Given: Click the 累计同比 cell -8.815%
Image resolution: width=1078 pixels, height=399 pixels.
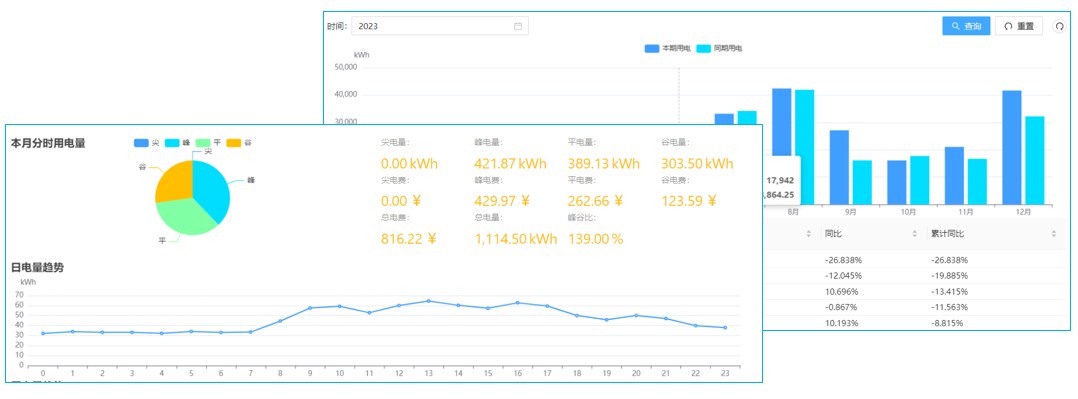Looking at the screenshot, I should click(946, 323).
